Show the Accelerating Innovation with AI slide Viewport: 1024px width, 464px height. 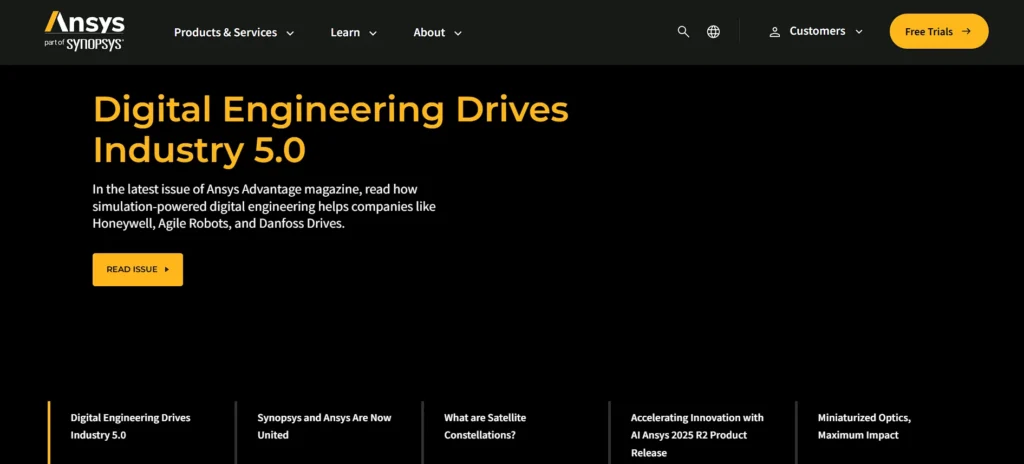pyautogui.click(x=697, y=434)
